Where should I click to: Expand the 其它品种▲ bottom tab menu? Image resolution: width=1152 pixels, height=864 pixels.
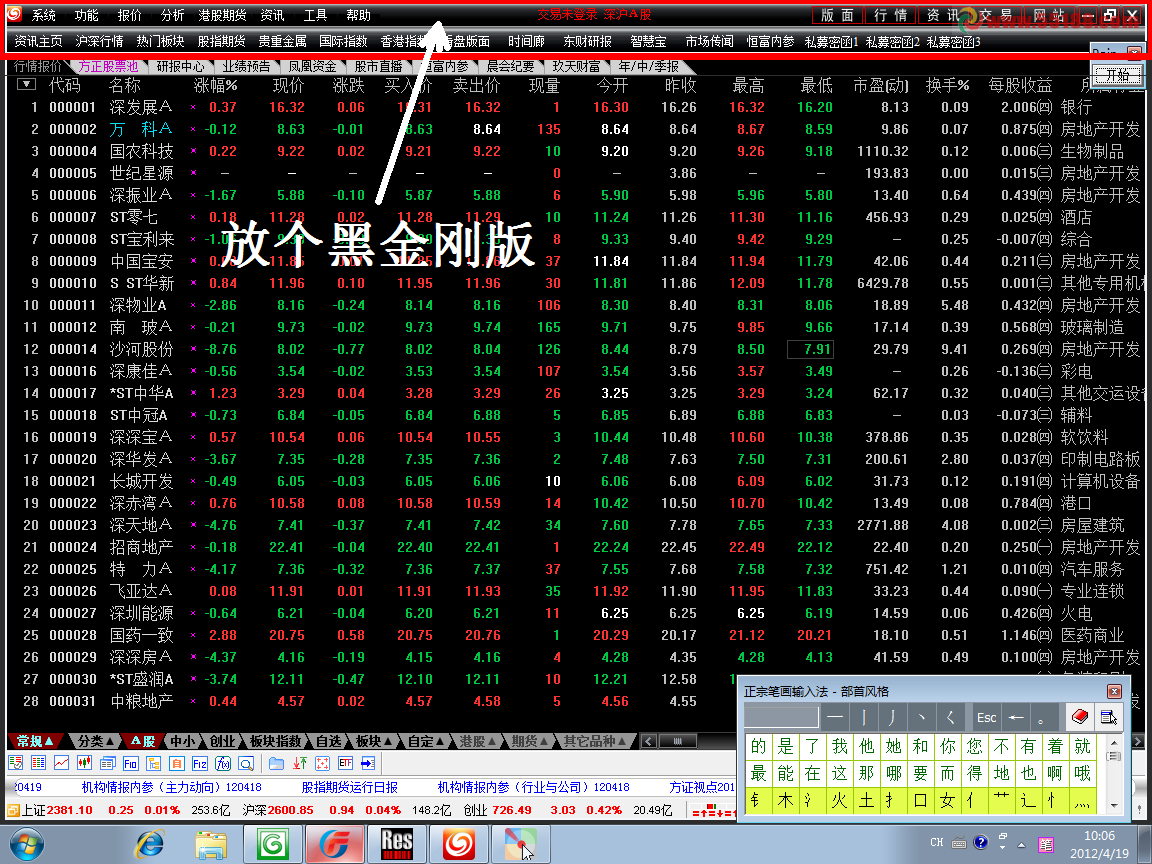click(x=594, y=741)
